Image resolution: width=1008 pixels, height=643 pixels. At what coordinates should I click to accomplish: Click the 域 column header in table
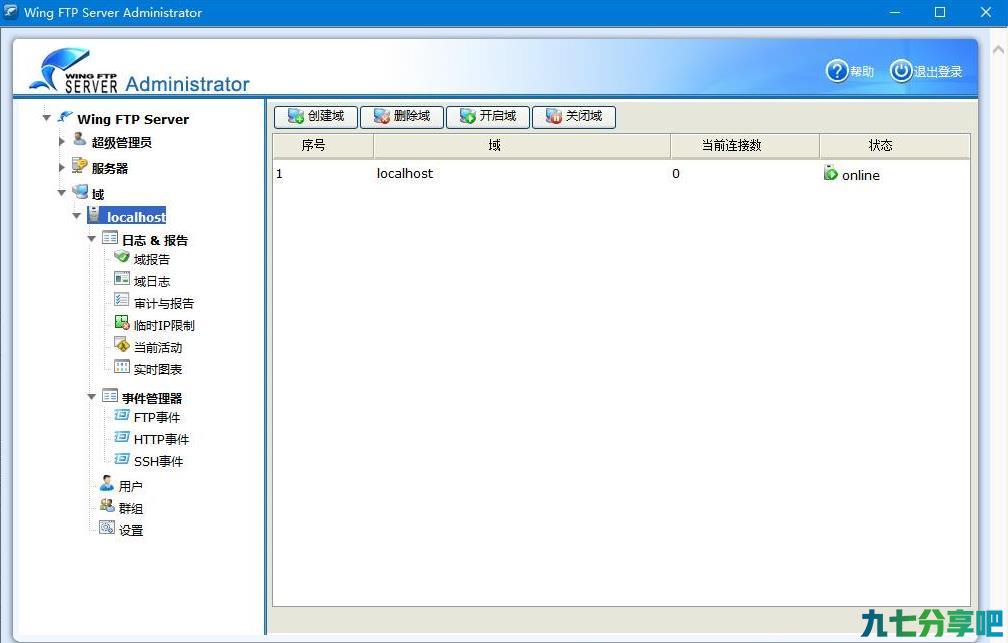click(x=521, y=146)
